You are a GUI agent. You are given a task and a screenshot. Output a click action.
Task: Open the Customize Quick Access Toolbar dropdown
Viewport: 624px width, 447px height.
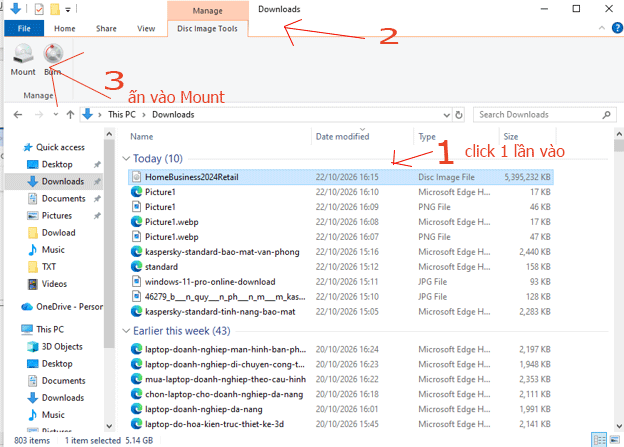pos(68,10)
